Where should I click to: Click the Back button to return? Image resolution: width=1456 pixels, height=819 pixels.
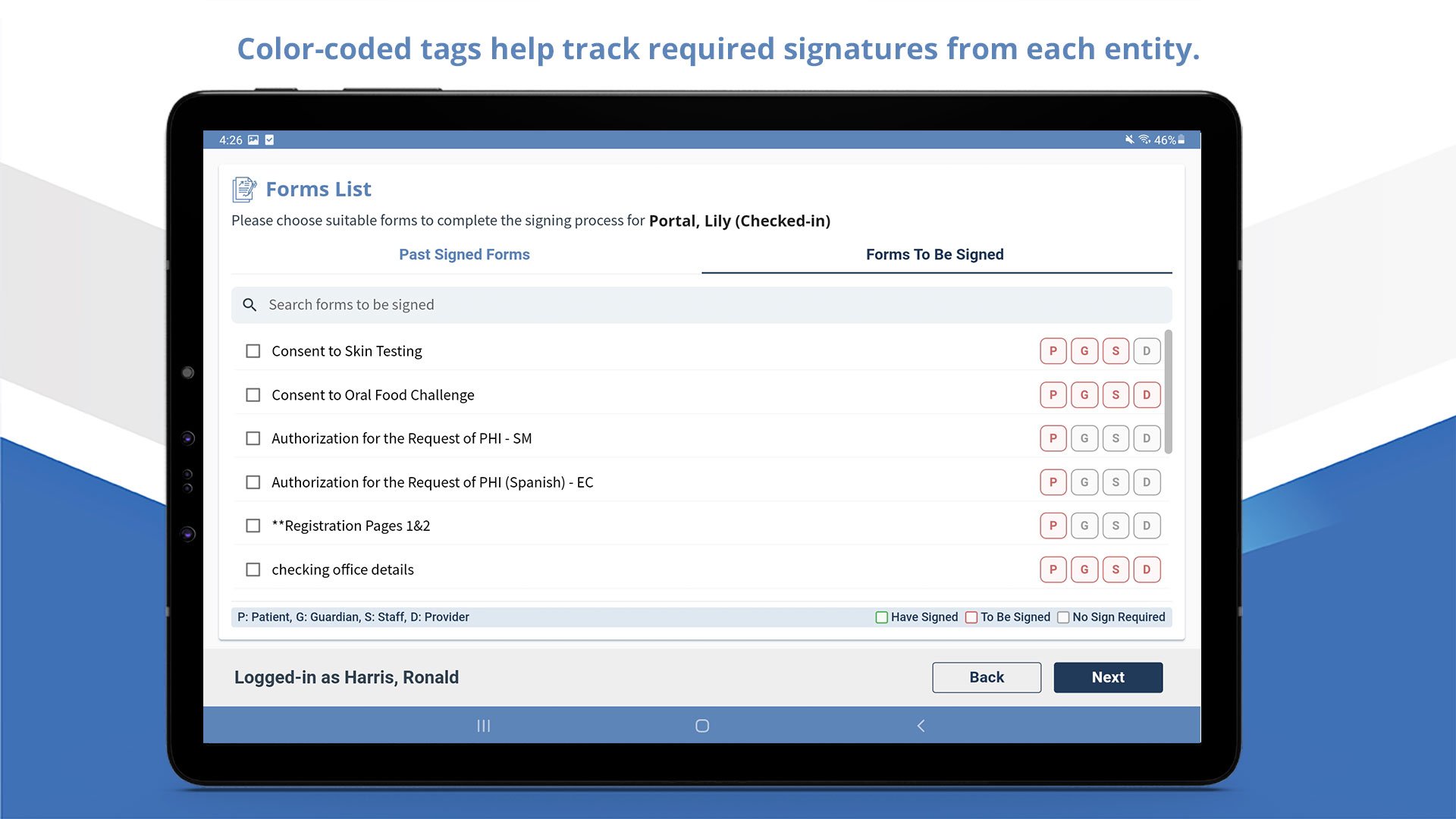click(986, 677)
